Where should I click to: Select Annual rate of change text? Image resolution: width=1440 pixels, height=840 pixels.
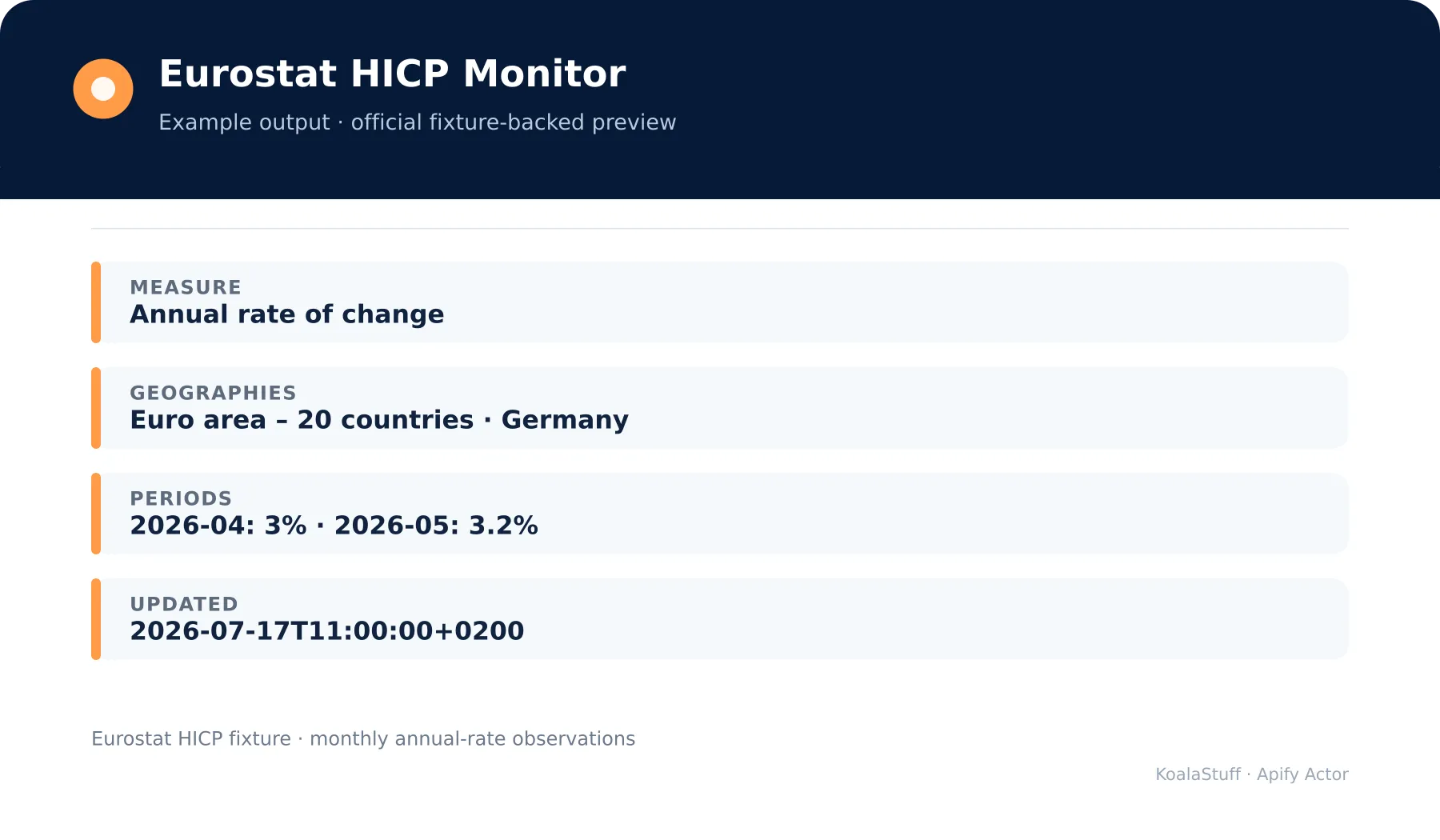tap(287, 314)
